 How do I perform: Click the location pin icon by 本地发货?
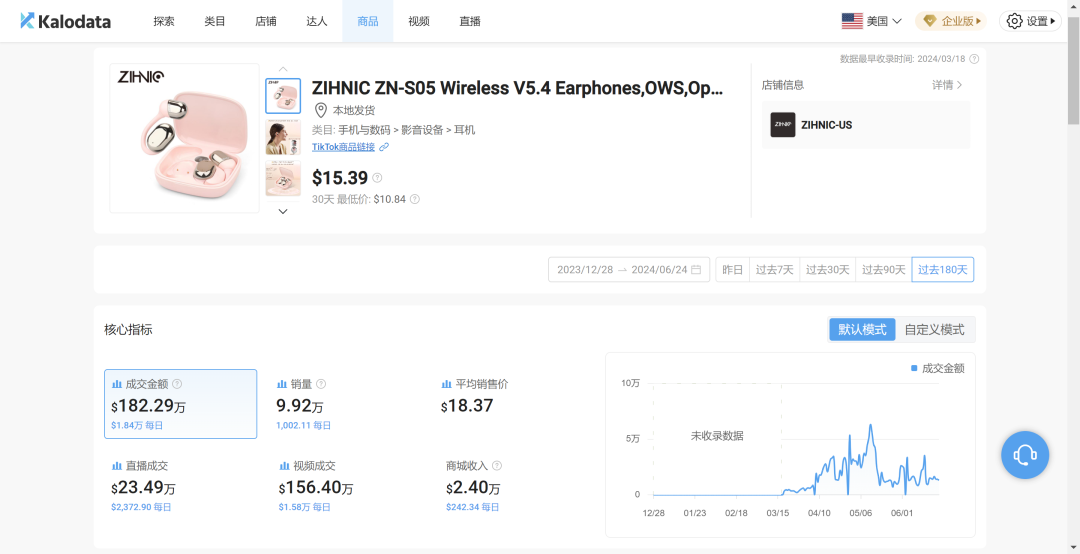[x=320, y=110]
